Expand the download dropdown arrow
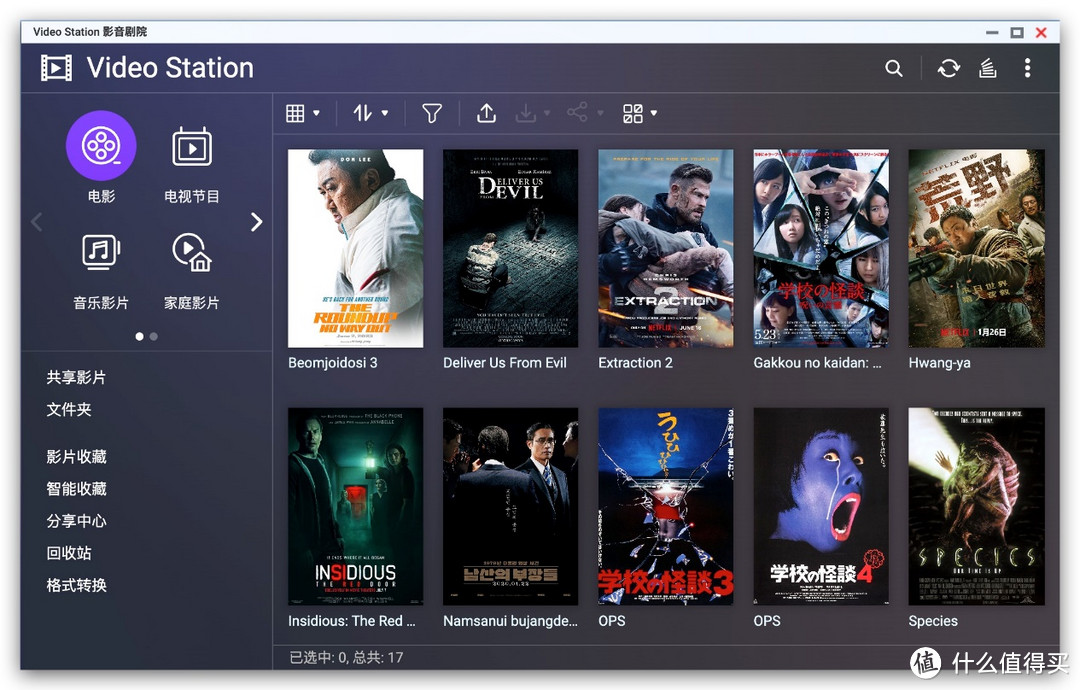Image resolution: width=1080 pixels, height=690 pixels. click(548, 113)
